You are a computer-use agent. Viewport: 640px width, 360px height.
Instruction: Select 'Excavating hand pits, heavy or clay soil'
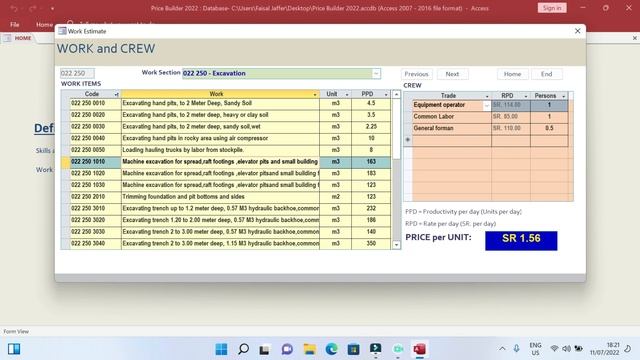click(220, 115)
